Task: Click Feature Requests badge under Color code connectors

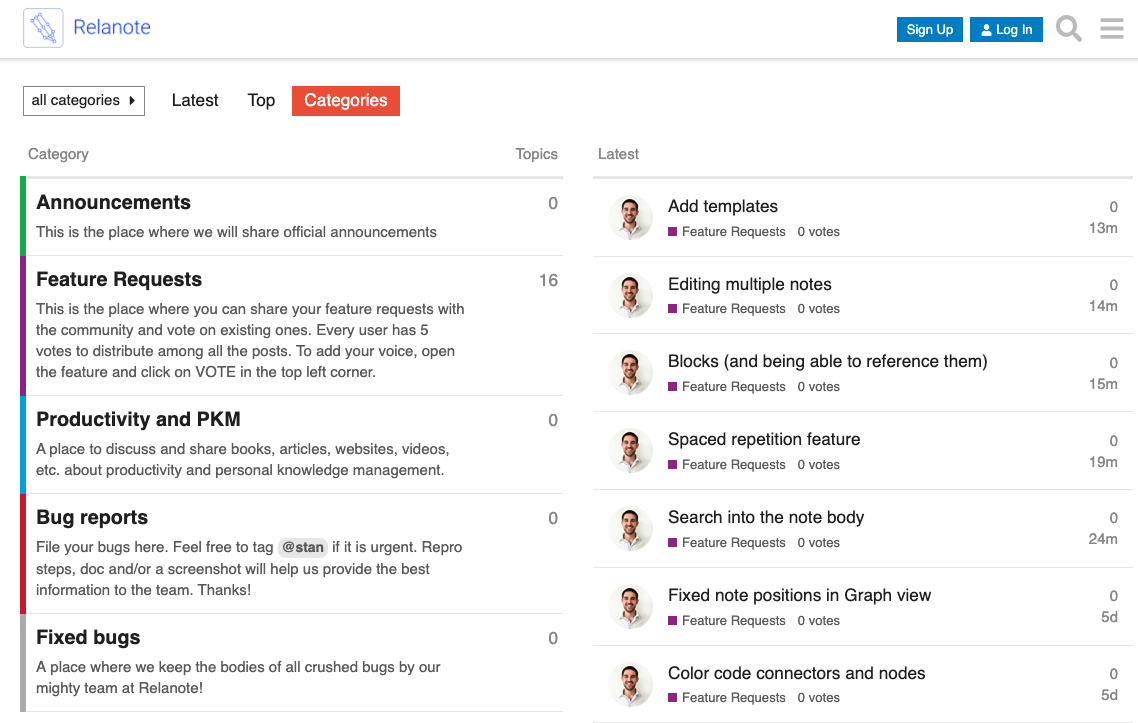Action: click(726, 698)
